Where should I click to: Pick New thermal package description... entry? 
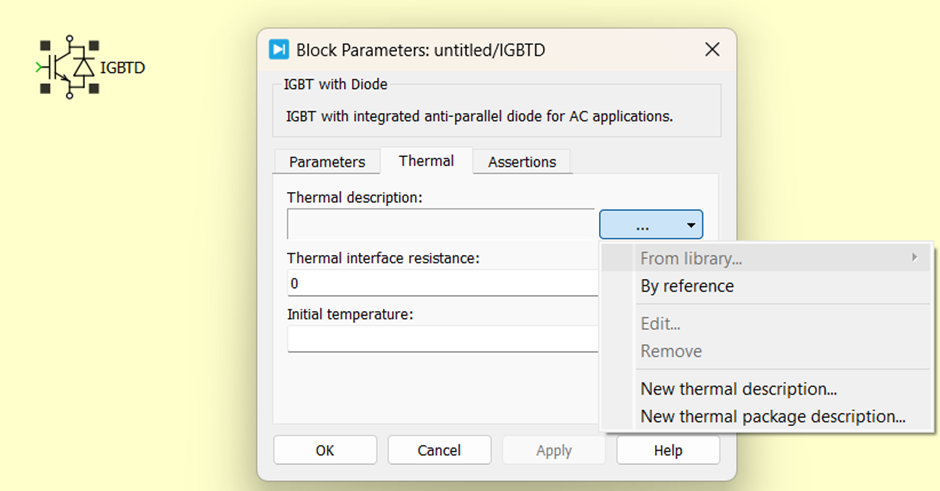tap(772, 416)
